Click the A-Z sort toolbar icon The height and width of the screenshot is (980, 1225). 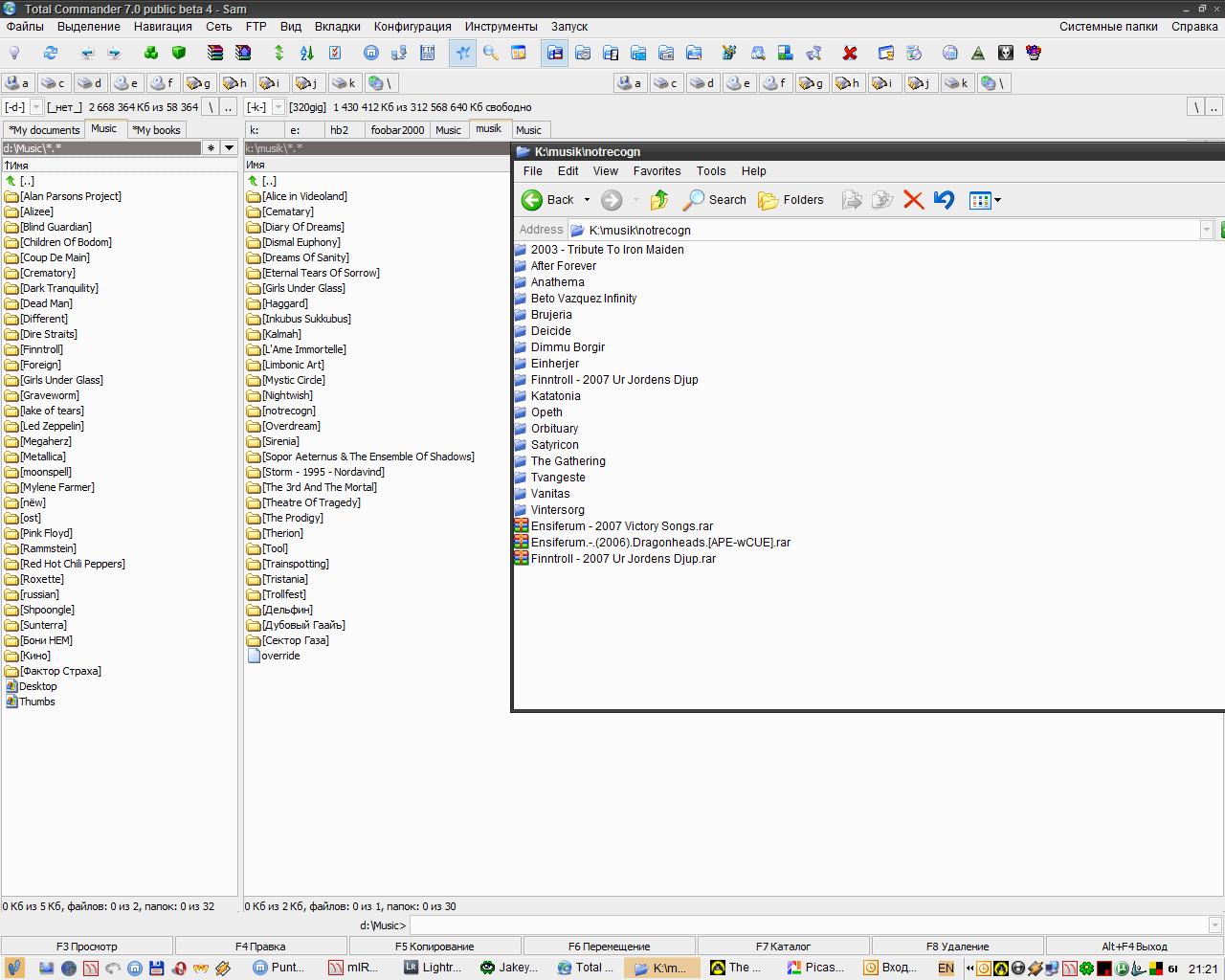307,53
